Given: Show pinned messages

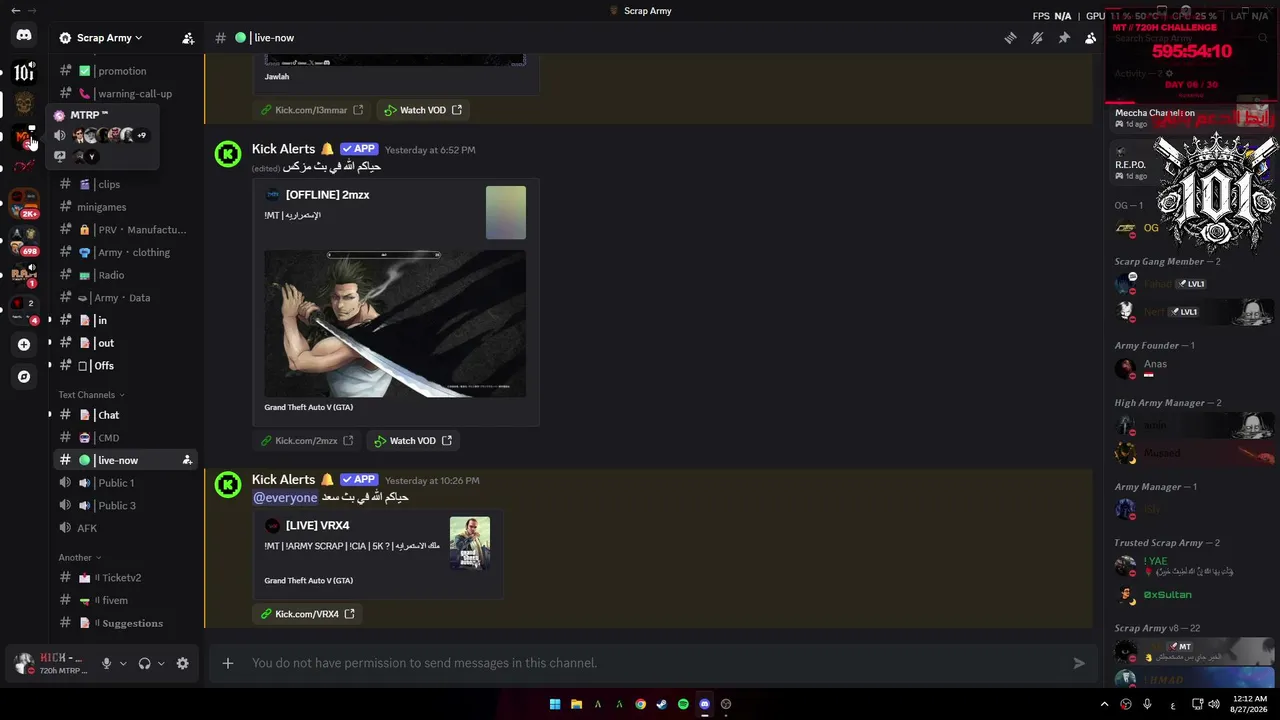Looking at the screenshot, I should click(1064, 38).
